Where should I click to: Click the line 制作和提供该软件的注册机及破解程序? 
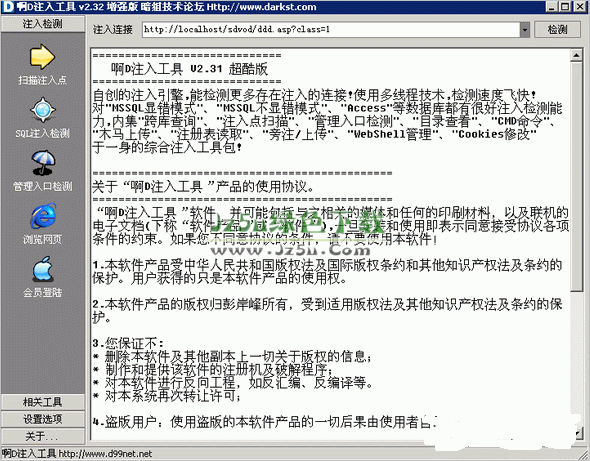pyautogui.click(x=213, y=370)
